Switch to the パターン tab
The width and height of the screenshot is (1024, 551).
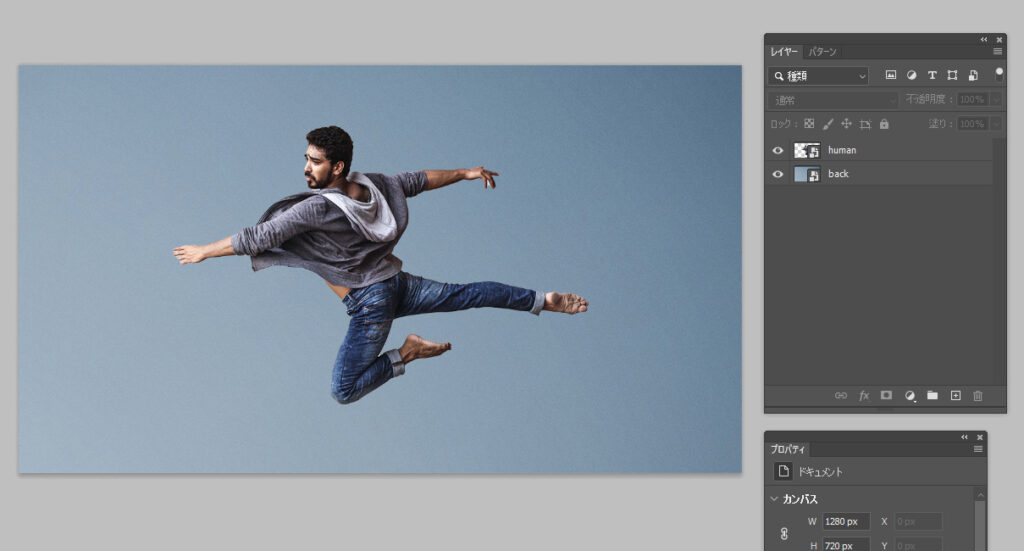(x=823, y=51)
